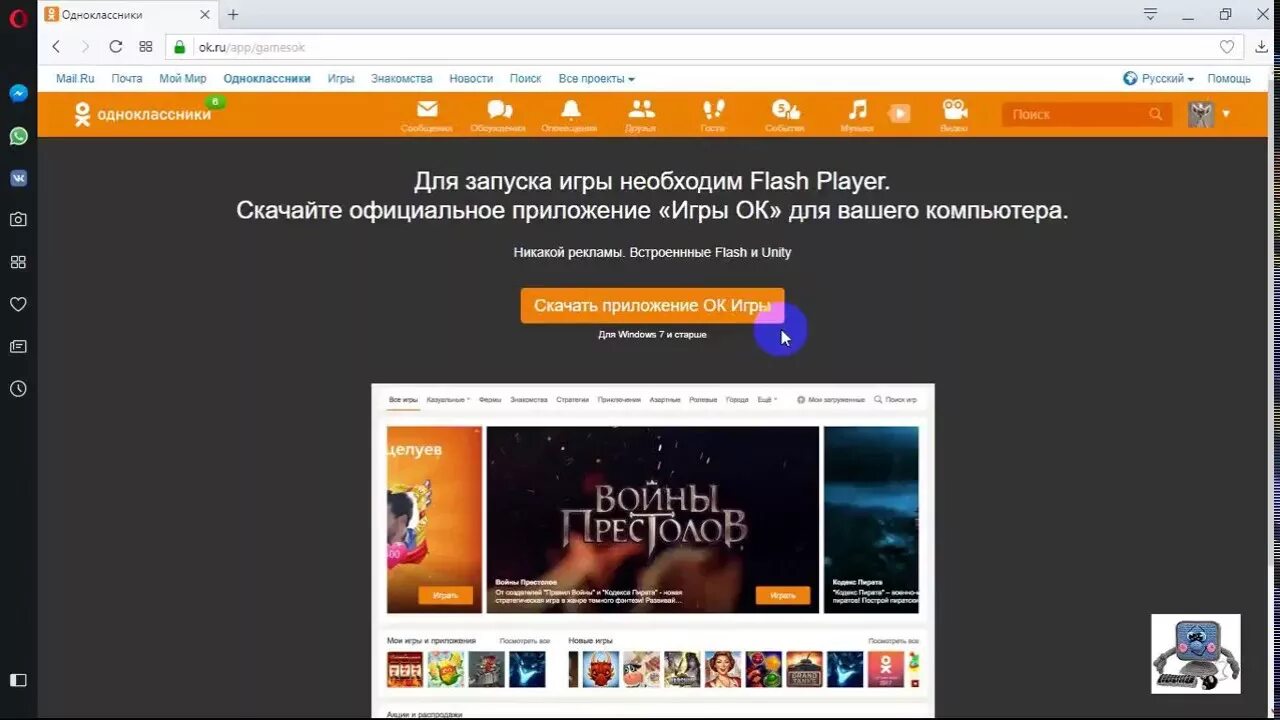The image size is (1280, 720).
Task: Expand the profile avatar dropdown arrow
Action: 1226,114
